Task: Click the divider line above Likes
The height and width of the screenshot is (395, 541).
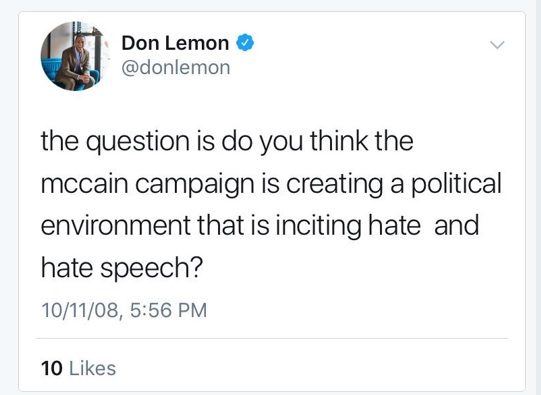Action: coord(272,338)
